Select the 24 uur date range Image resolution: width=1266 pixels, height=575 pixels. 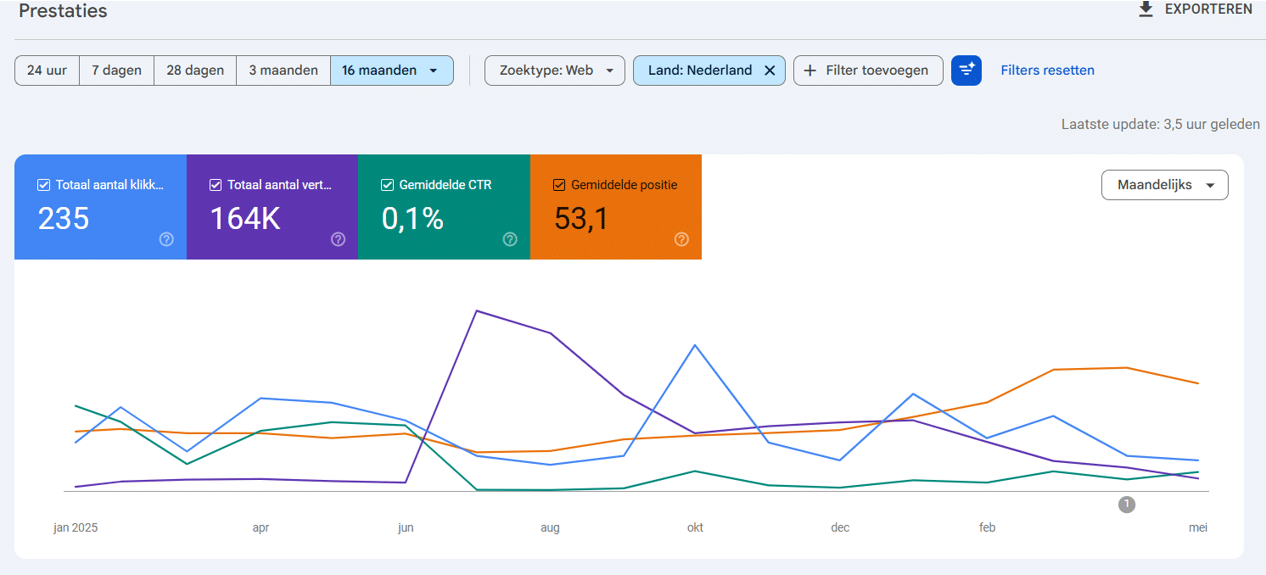47,70
